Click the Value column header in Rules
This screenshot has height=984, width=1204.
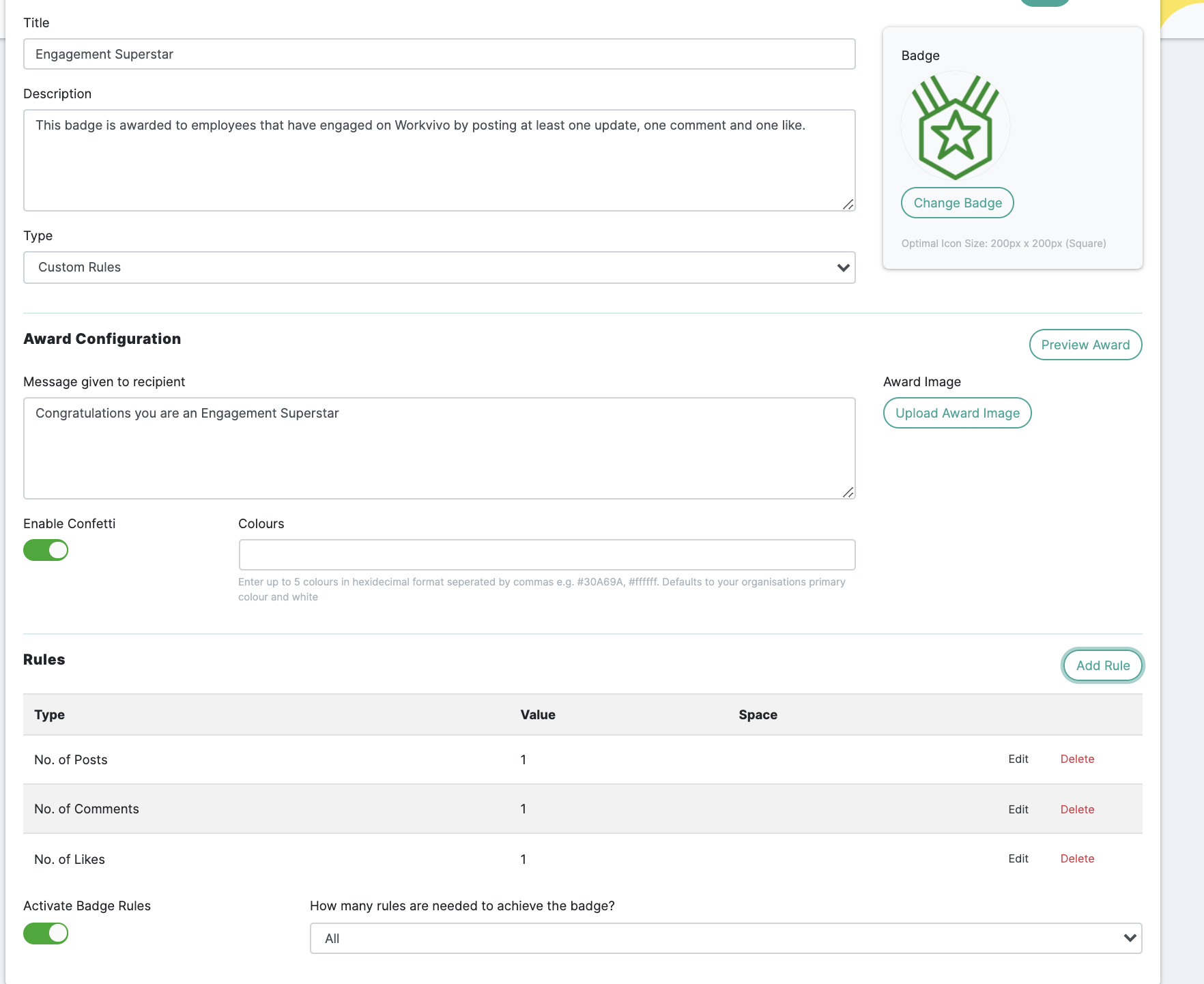pos(538,714)
